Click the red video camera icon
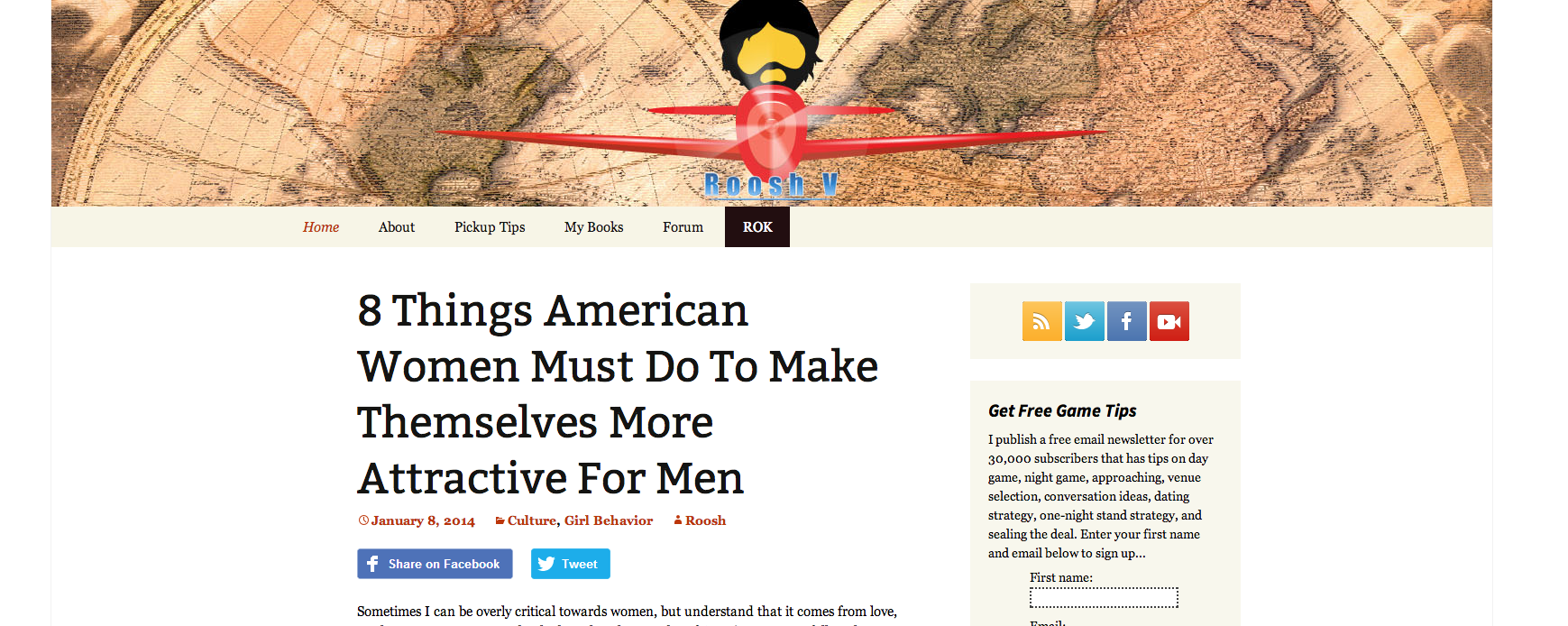Screen dimensions: 1568x626 1169,321
